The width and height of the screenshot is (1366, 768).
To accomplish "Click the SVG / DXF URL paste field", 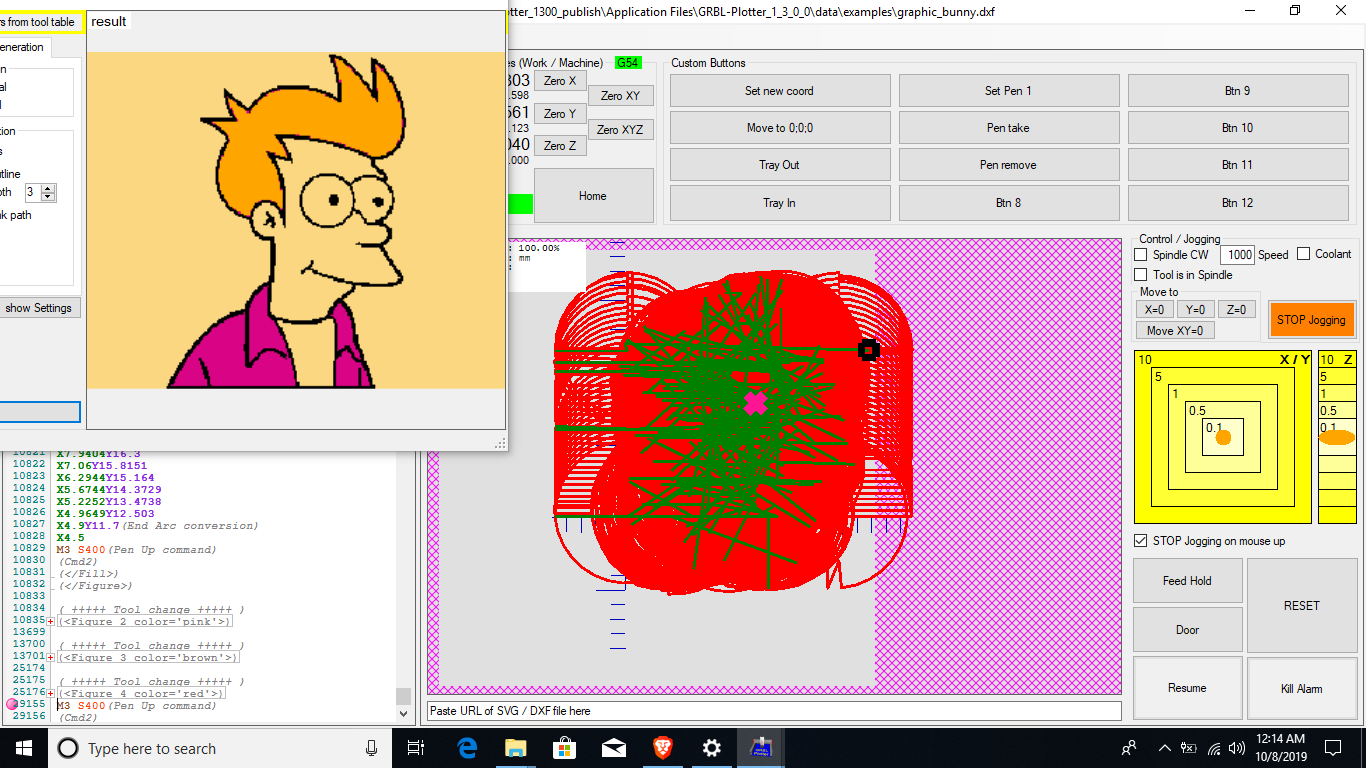I will point(774,711).
